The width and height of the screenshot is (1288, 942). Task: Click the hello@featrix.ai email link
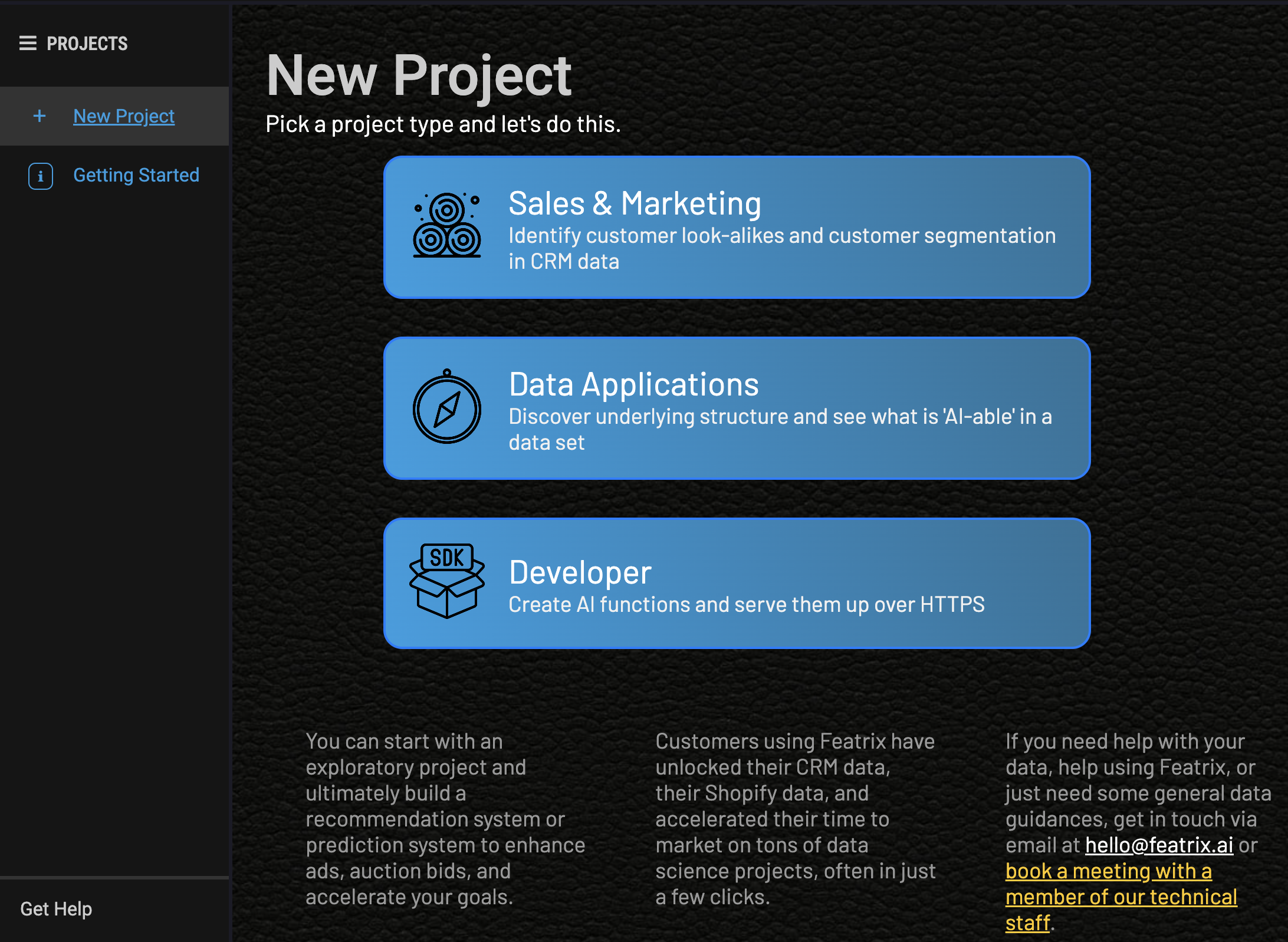click(1159, 845)
